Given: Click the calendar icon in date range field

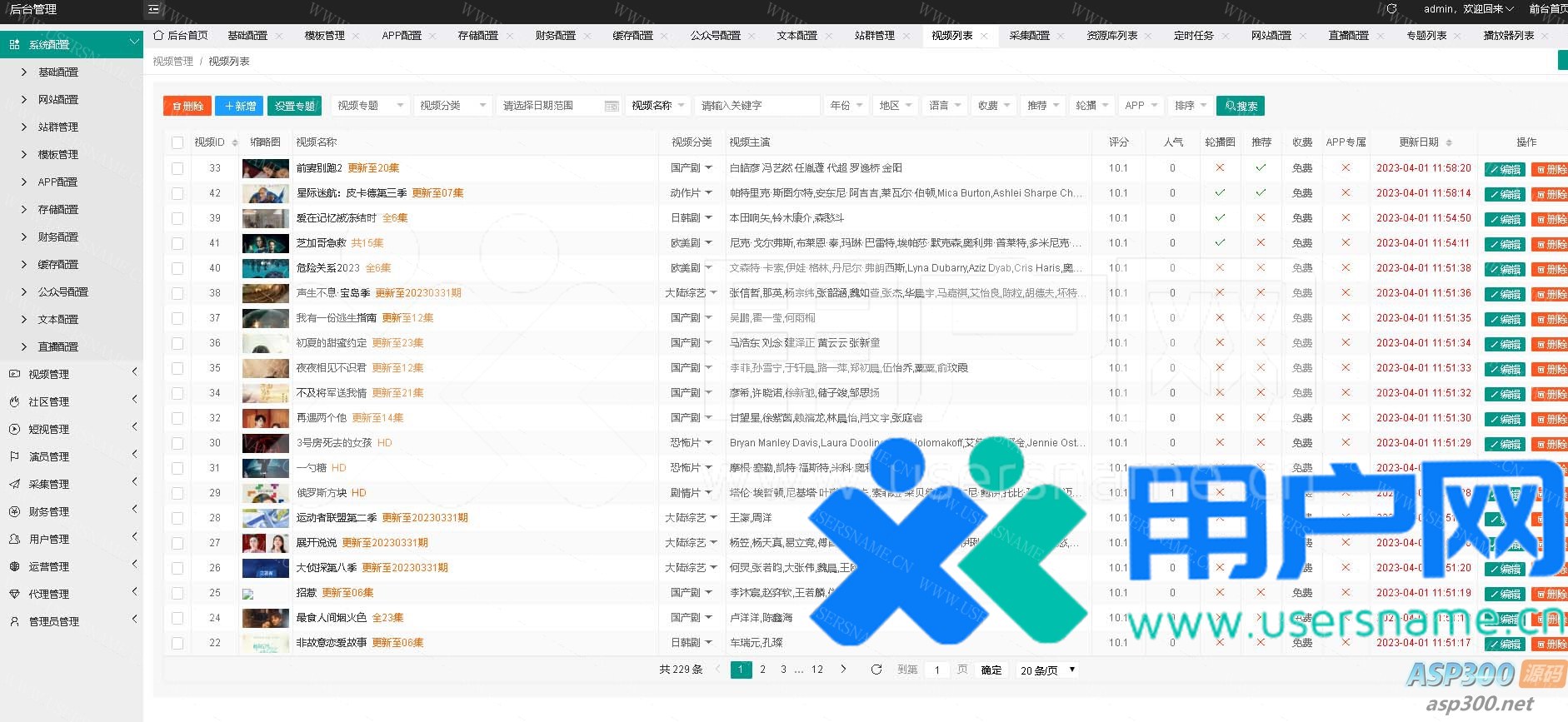Looking at the screenshot, I should (611, 106).
